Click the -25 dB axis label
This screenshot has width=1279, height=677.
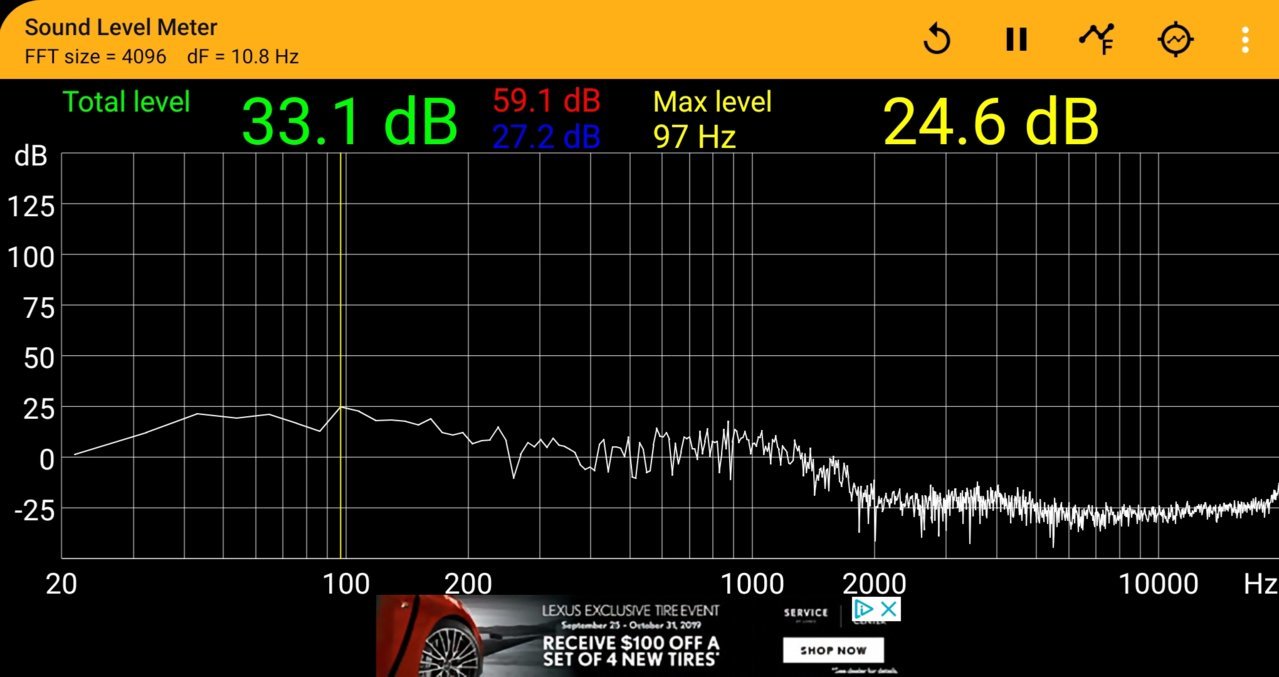[x=34, y=510]
